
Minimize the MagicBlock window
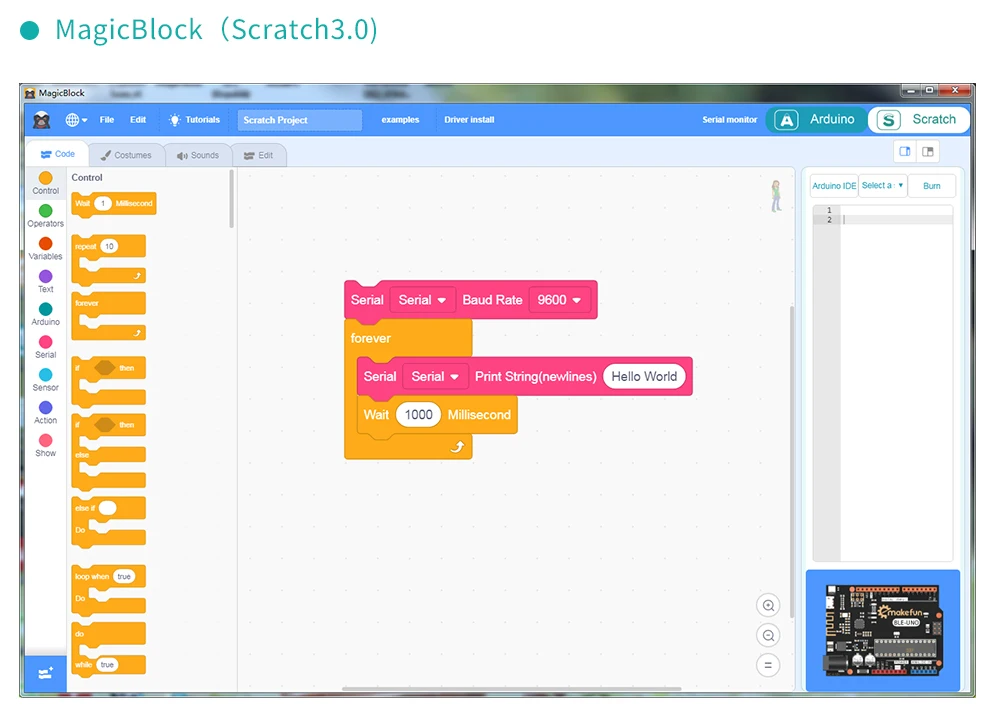(911, 91)
